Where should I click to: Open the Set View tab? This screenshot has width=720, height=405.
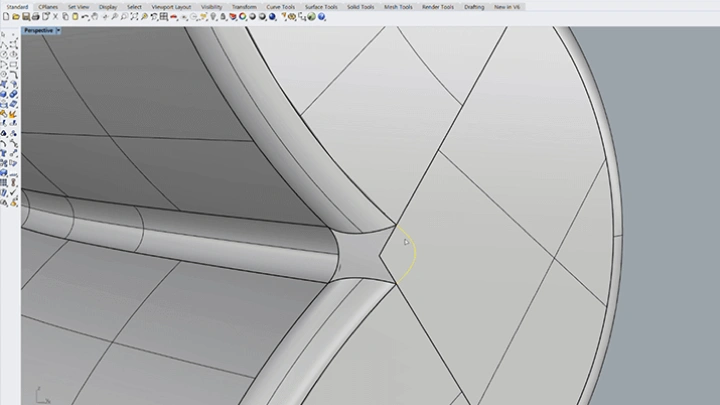[79, 7]
